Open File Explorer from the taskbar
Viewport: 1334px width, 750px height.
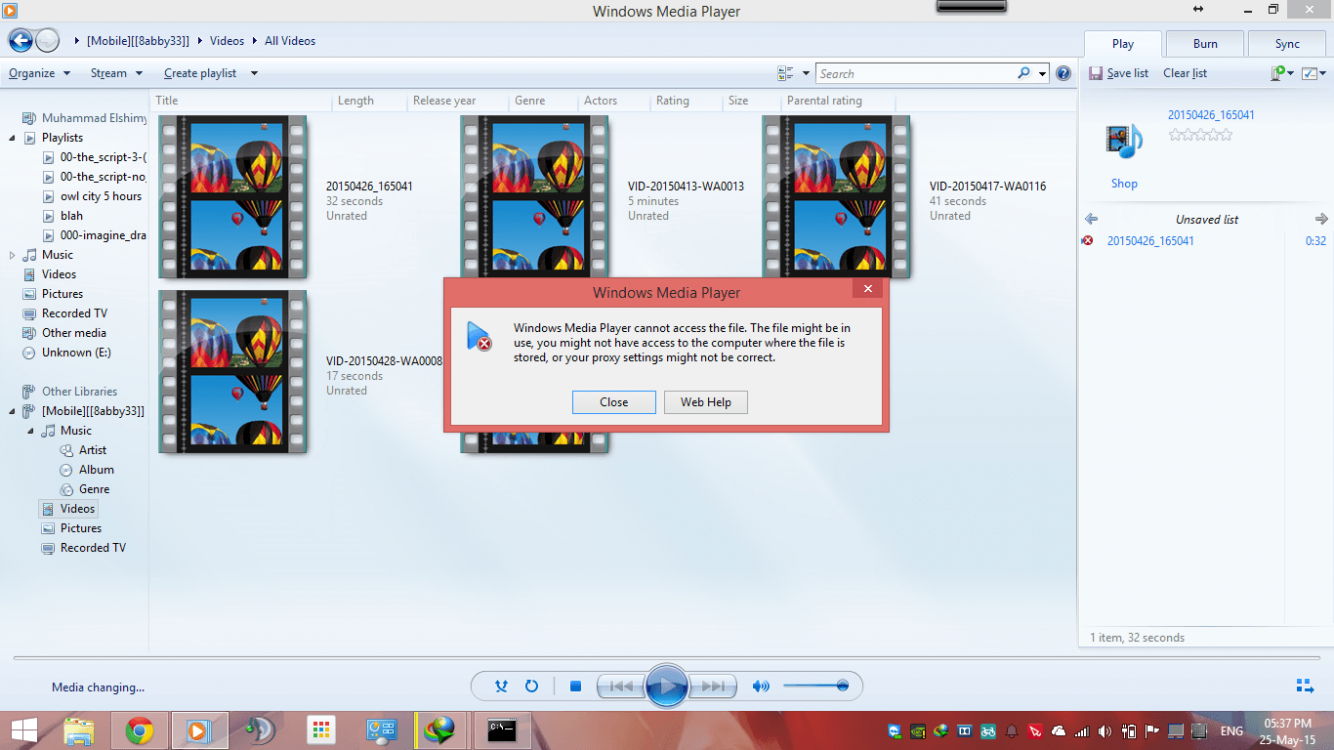(x=79, y=731)
